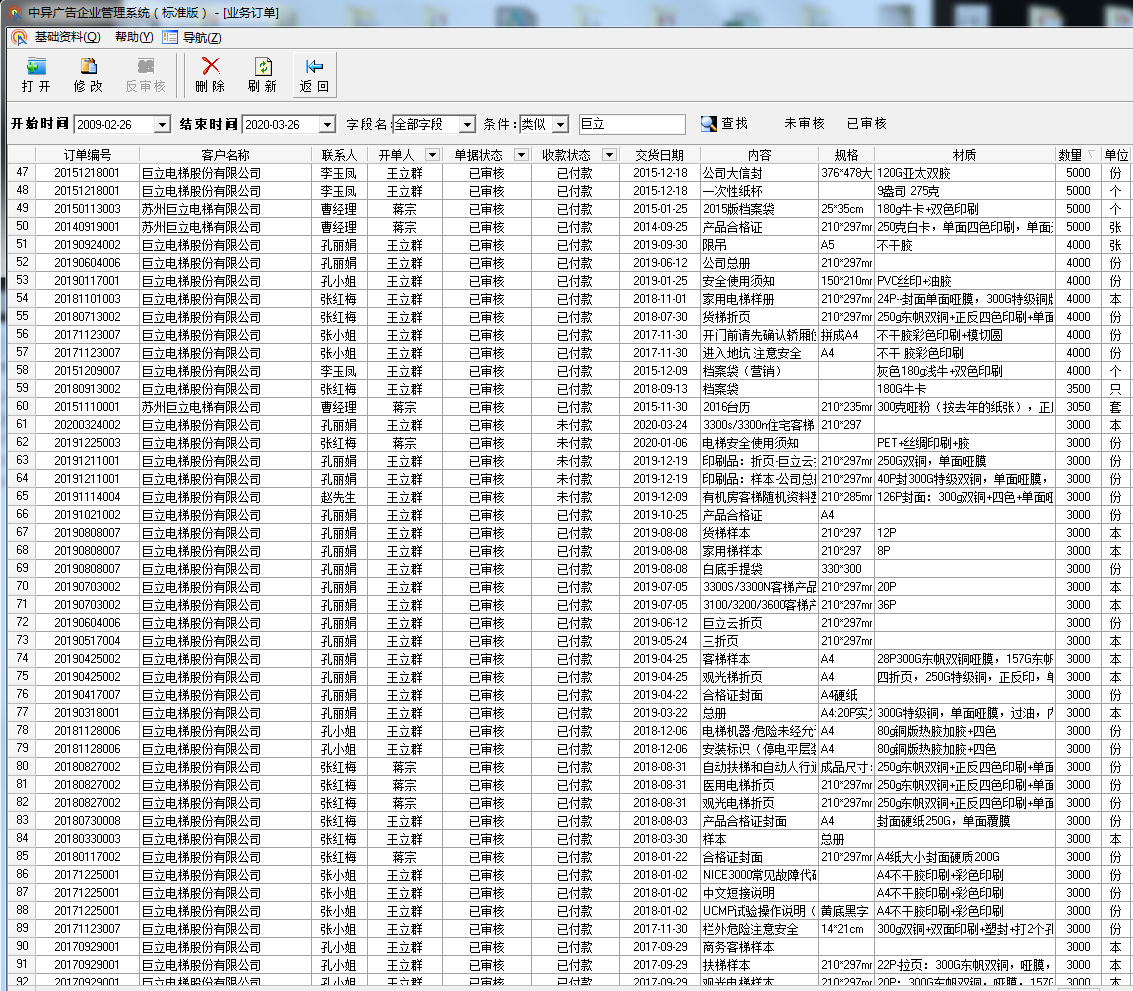The height and width of the screenshot is (991, 1133).
Task: Go back using the 返回 arrow icon
Action: pyautogui.click(x=314, y=67)
